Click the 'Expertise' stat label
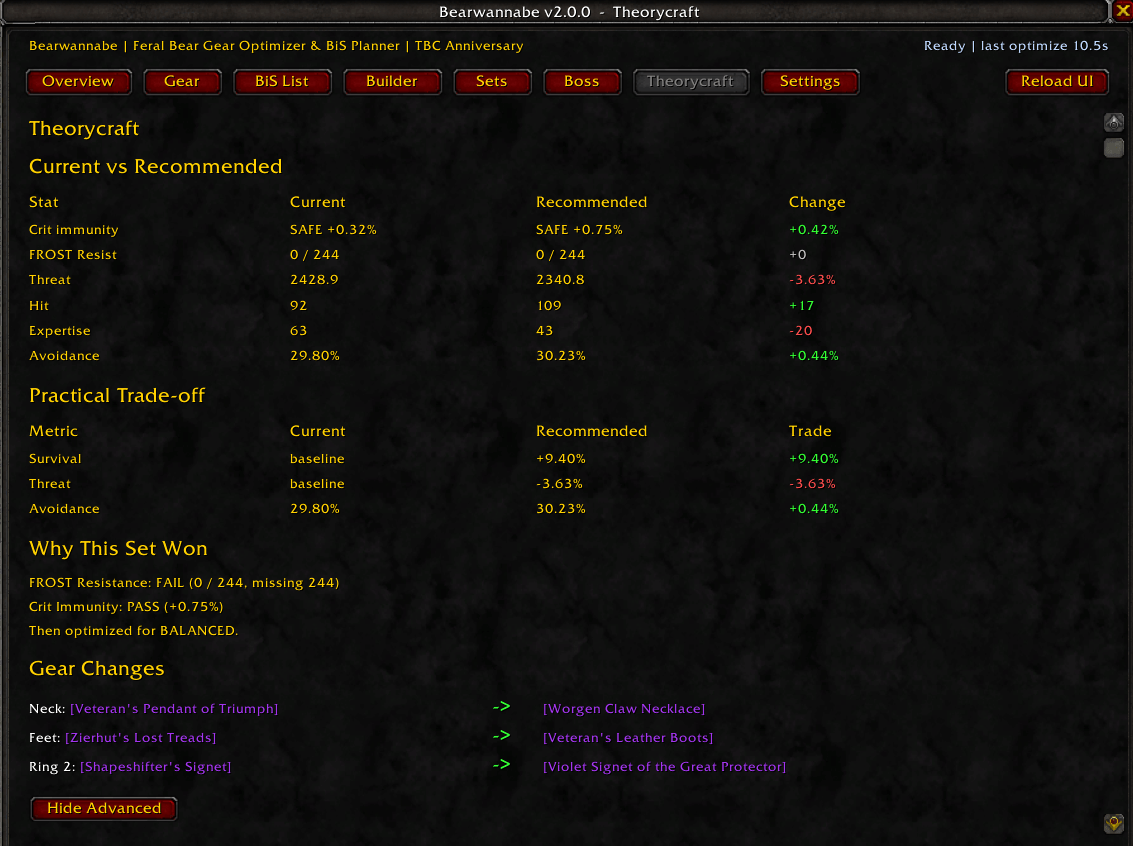Screen dimensions: 1133x846 [60, 331]
